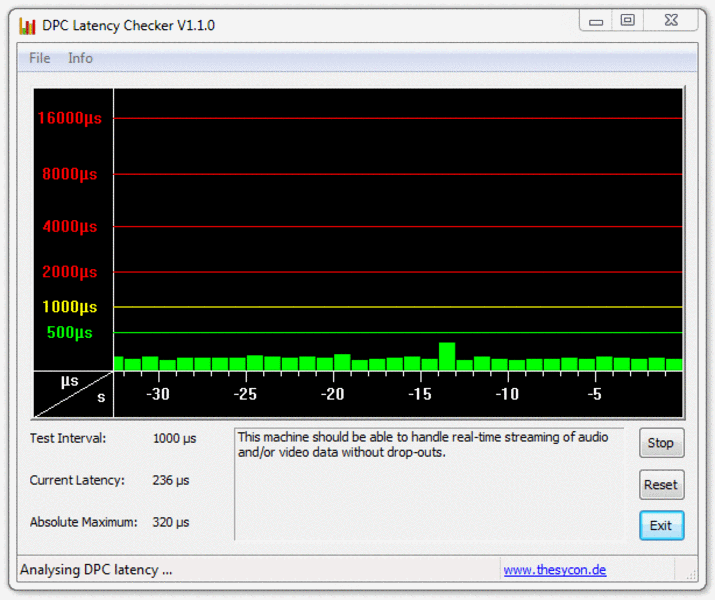Screen dimensions: 715x600
Task: Open the Info menu
Action: point(80,58)
